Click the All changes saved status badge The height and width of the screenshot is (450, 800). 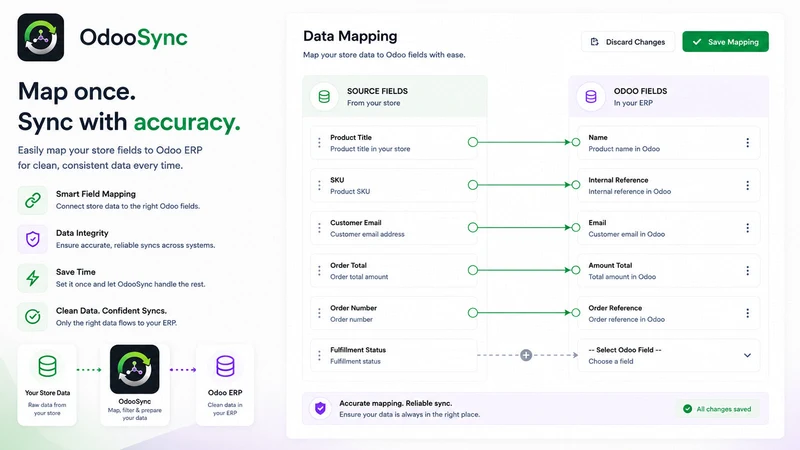point(717,409)
